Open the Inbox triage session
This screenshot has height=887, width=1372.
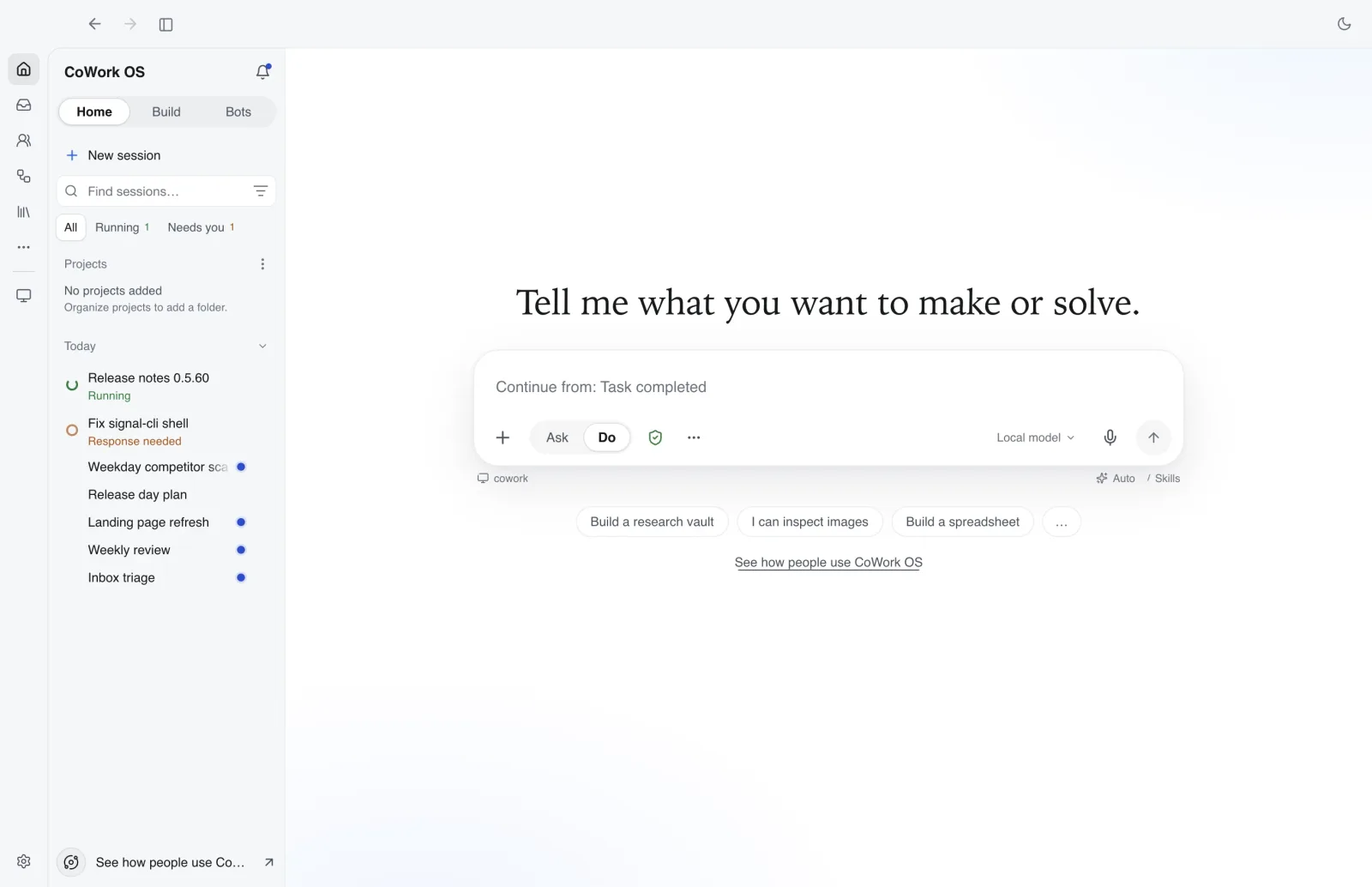166,577
